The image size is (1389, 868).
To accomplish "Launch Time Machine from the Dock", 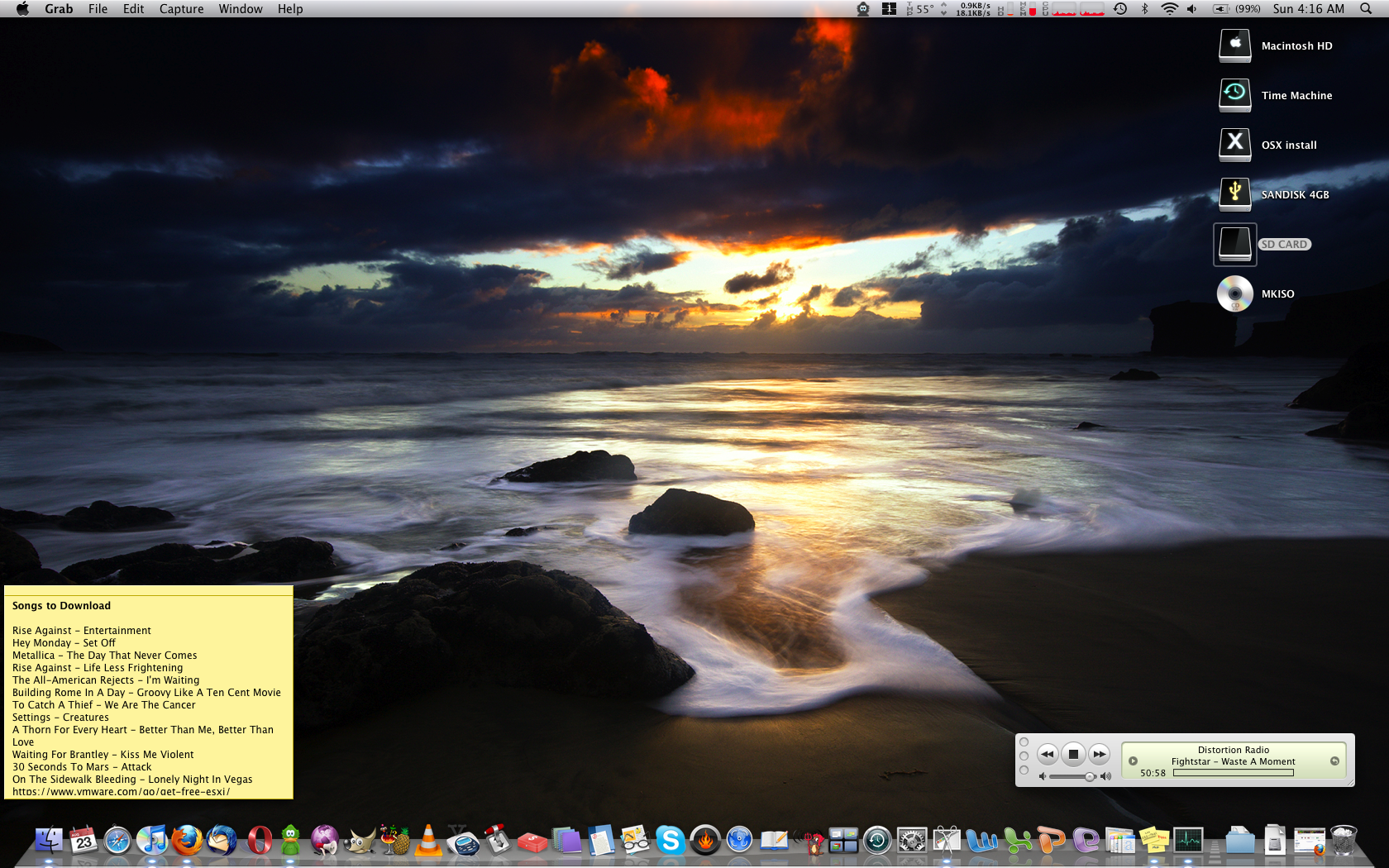I will tap(877, 841).
